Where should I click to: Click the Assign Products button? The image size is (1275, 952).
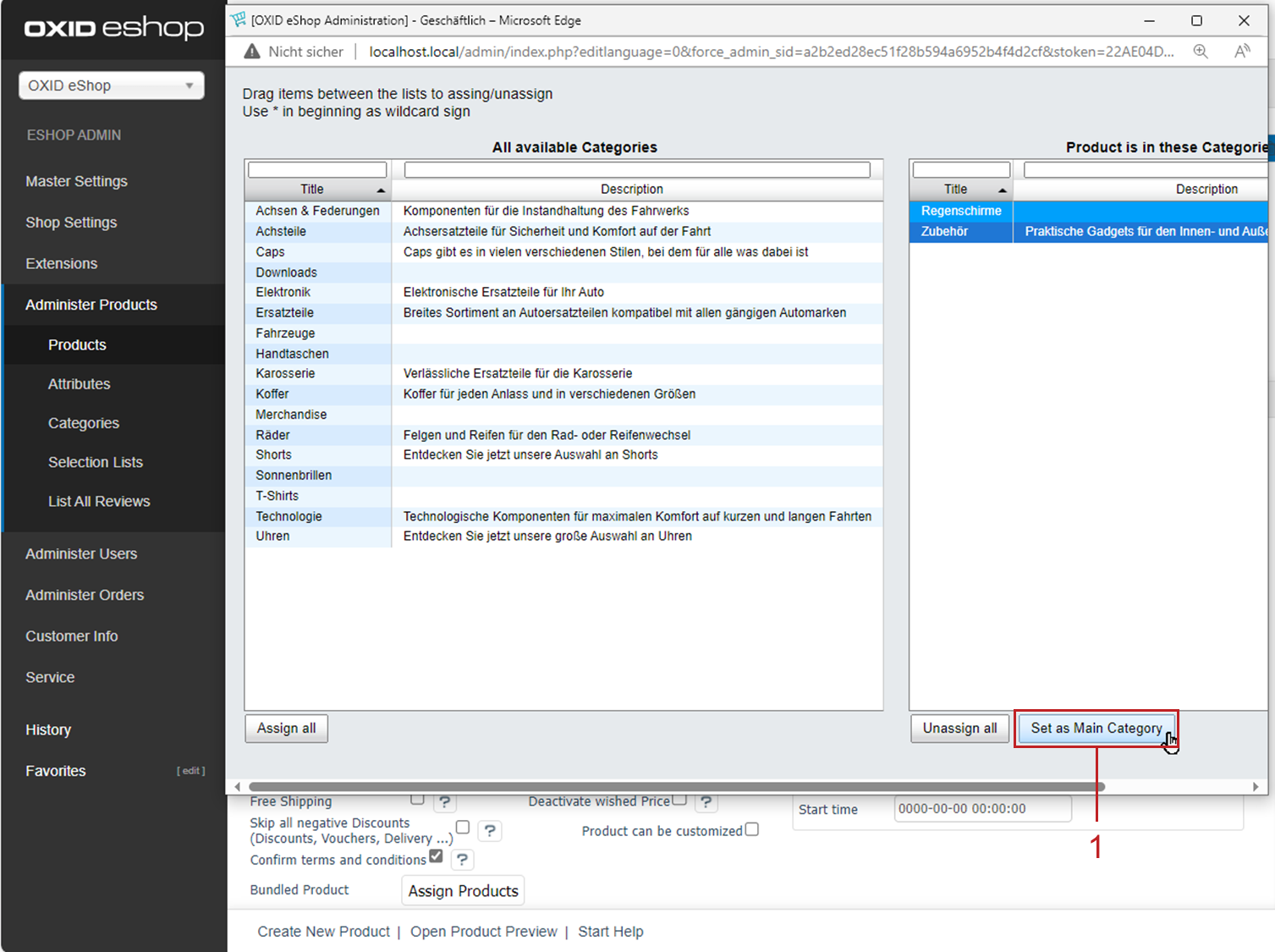pyautogui.click(x=463, y=891)
